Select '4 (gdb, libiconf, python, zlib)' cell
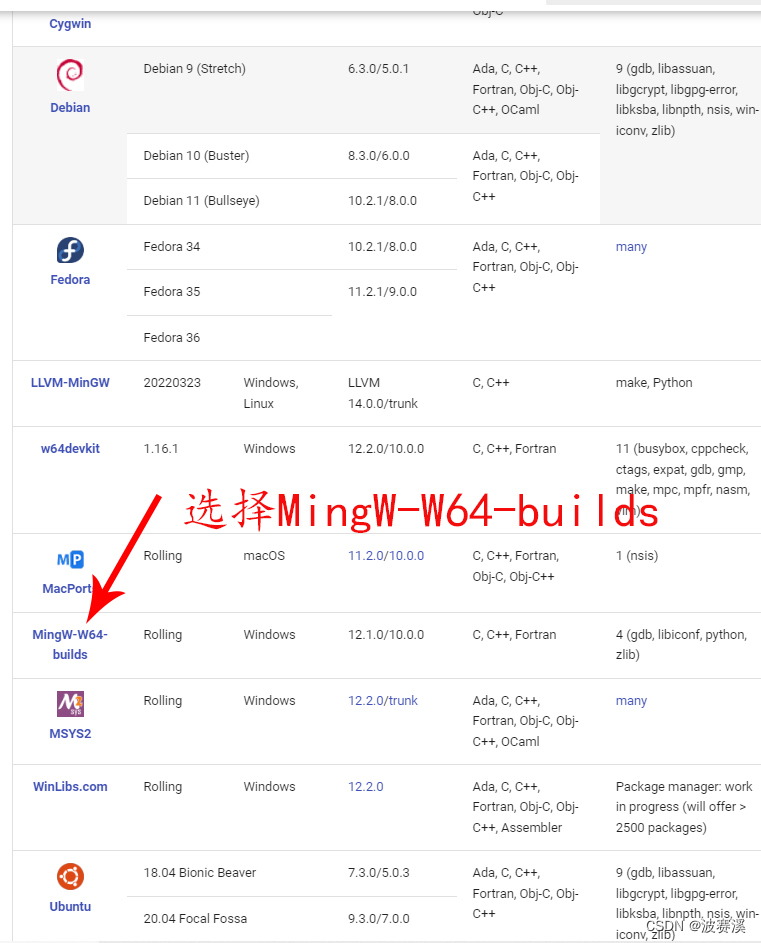The width and height of the screenshot is (761, 943). point(681,644)
